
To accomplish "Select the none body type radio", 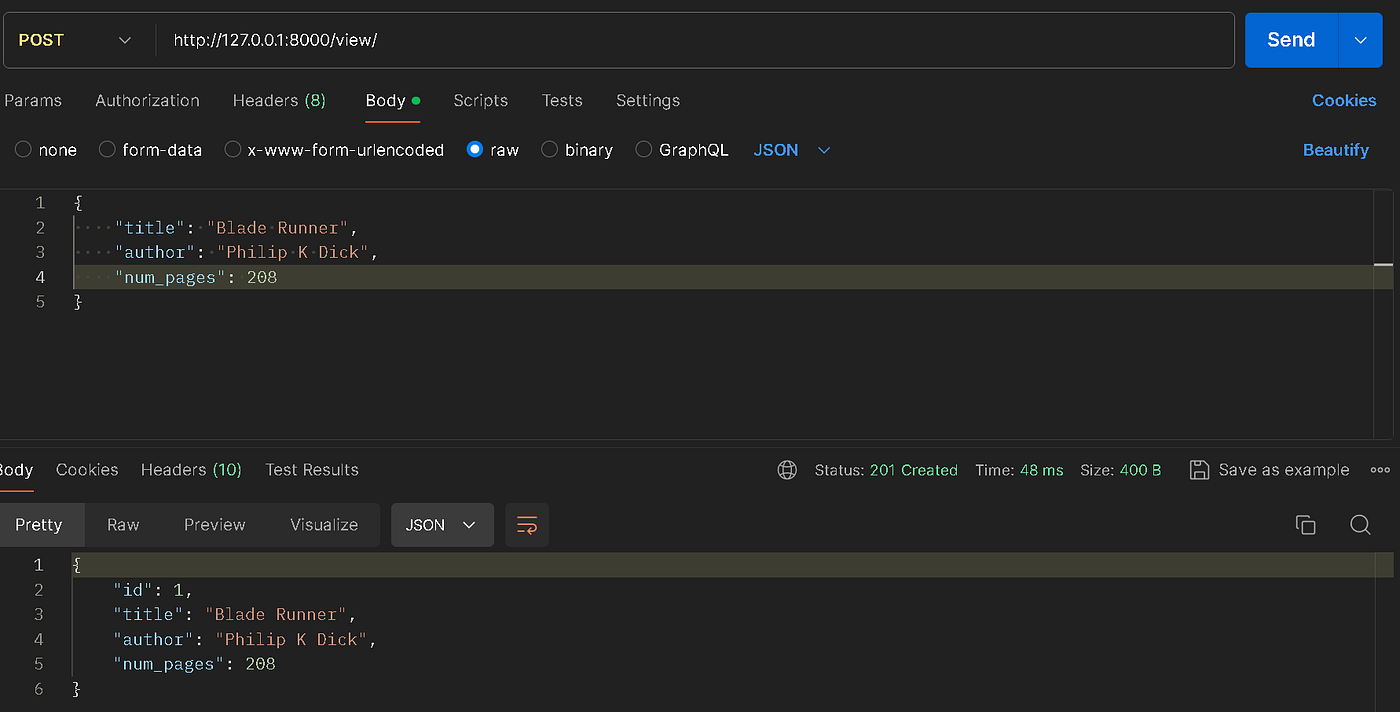I will 23,150.
